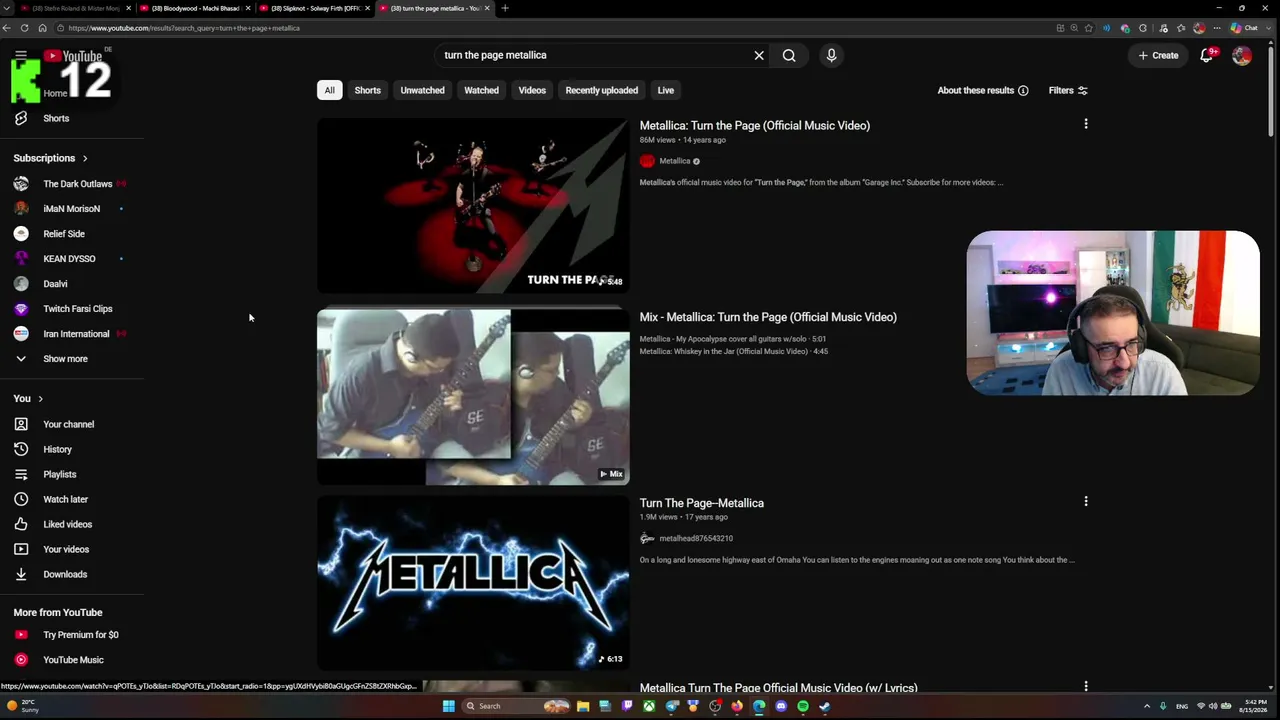
Task: Open Firefox from the taskbar
Action: click(x=737, y=706)
